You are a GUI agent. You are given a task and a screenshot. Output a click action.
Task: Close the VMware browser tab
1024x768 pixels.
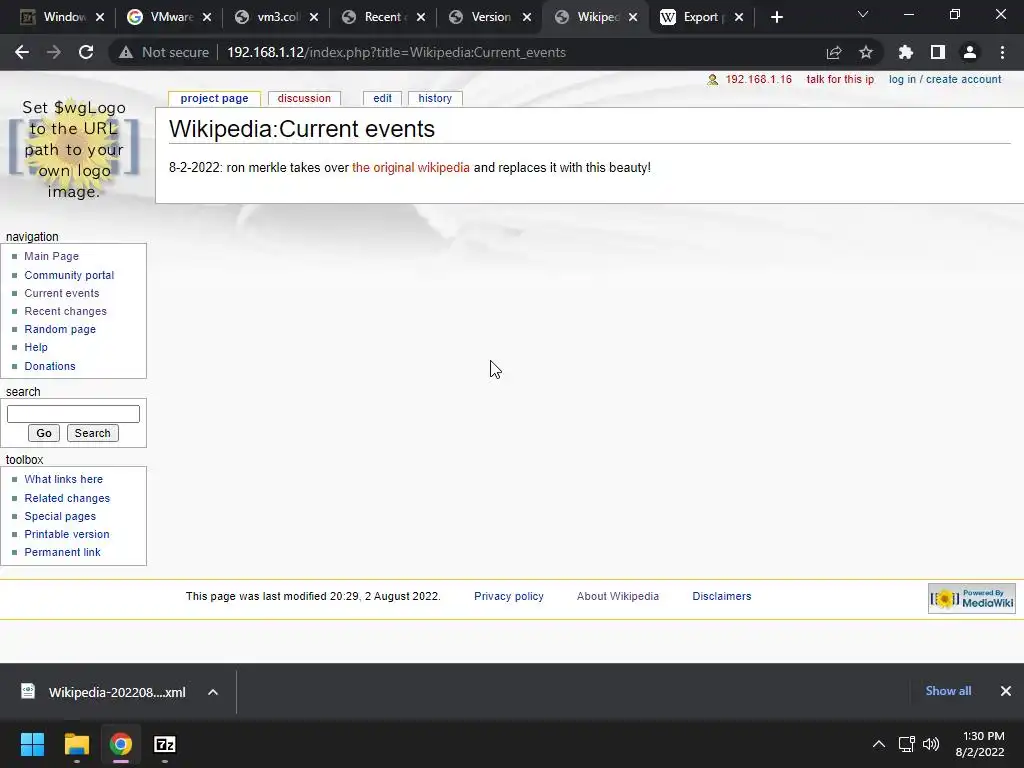tap(207, 18)
